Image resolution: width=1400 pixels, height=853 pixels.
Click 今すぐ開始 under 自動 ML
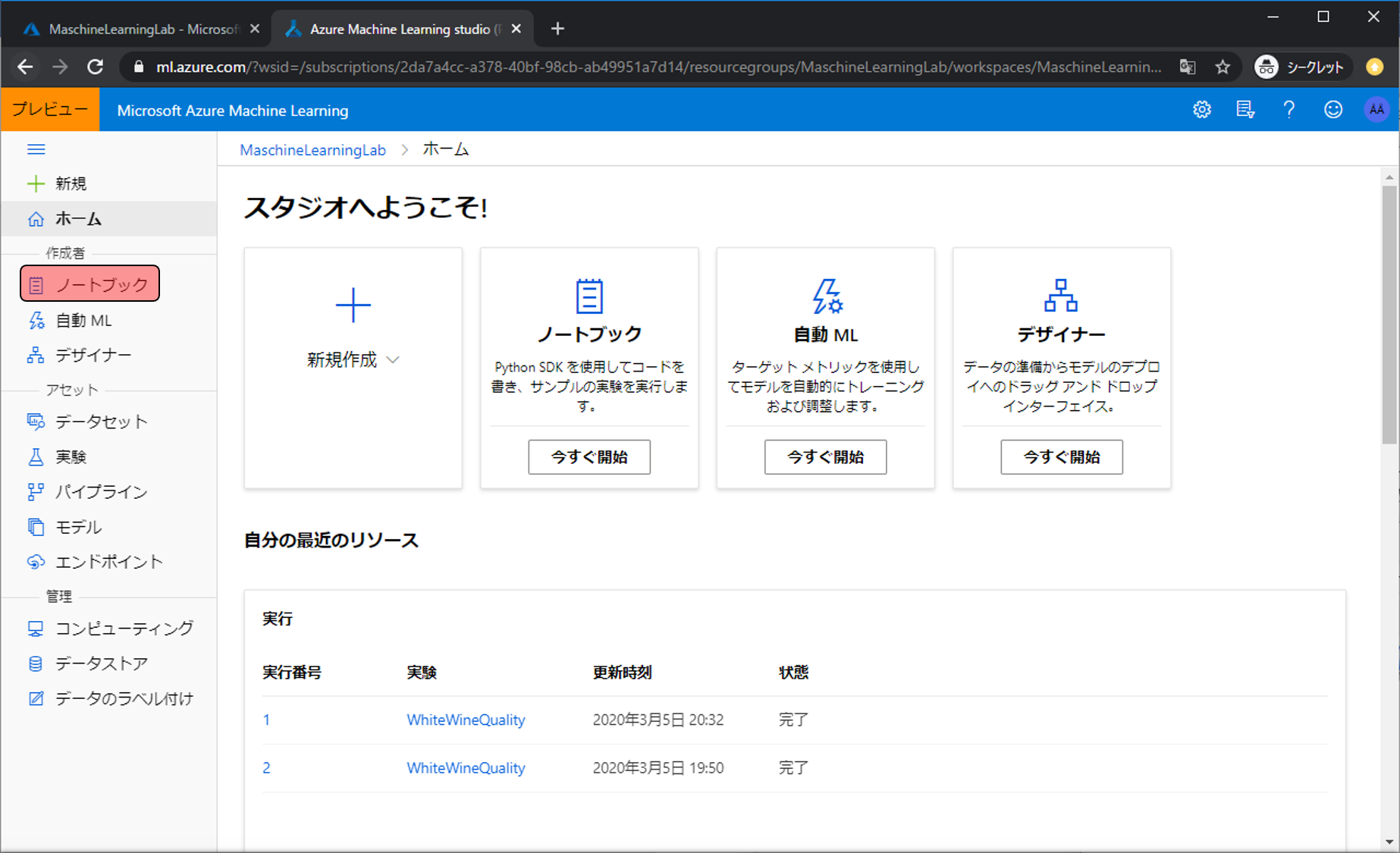point(825,457)
